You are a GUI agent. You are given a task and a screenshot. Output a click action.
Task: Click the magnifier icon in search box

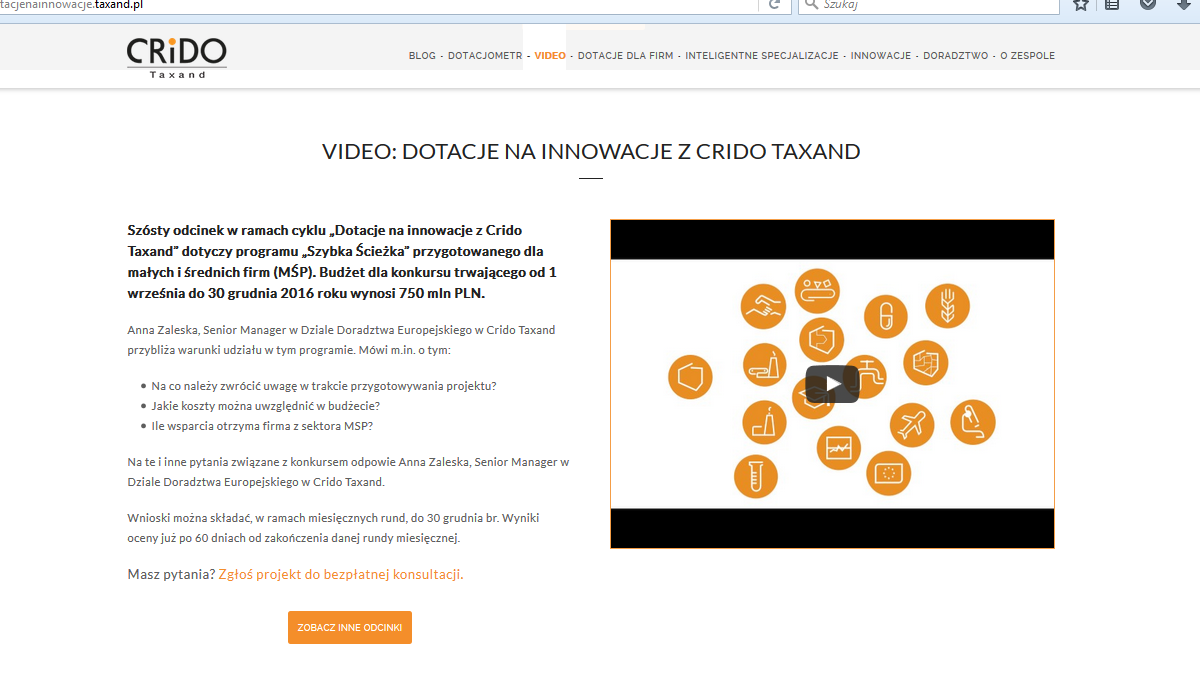tap(811, 5)
